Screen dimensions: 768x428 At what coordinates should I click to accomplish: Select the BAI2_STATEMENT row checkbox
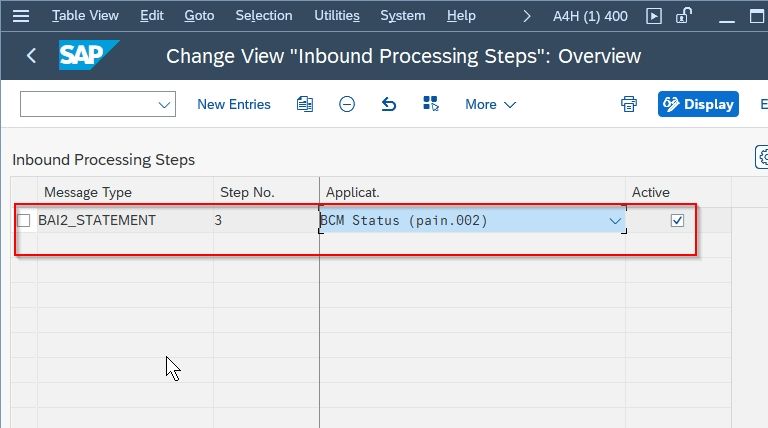24,220
